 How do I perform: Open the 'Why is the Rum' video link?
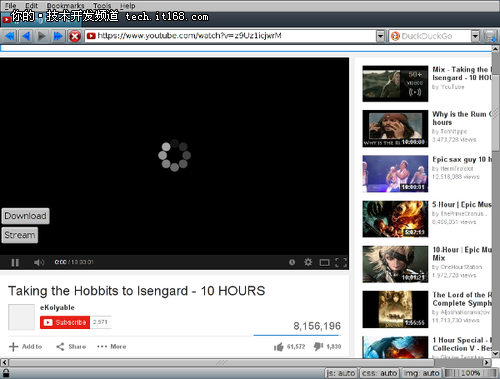click(x=463, y=118)
